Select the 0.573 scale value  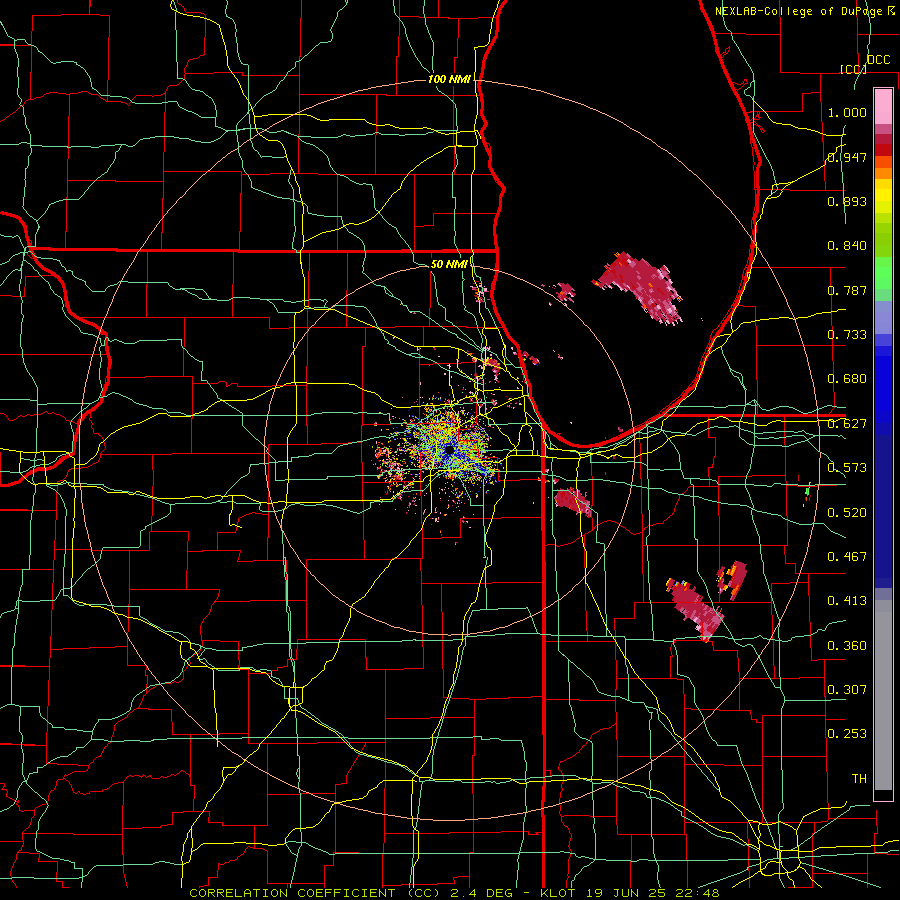(847, 468)
